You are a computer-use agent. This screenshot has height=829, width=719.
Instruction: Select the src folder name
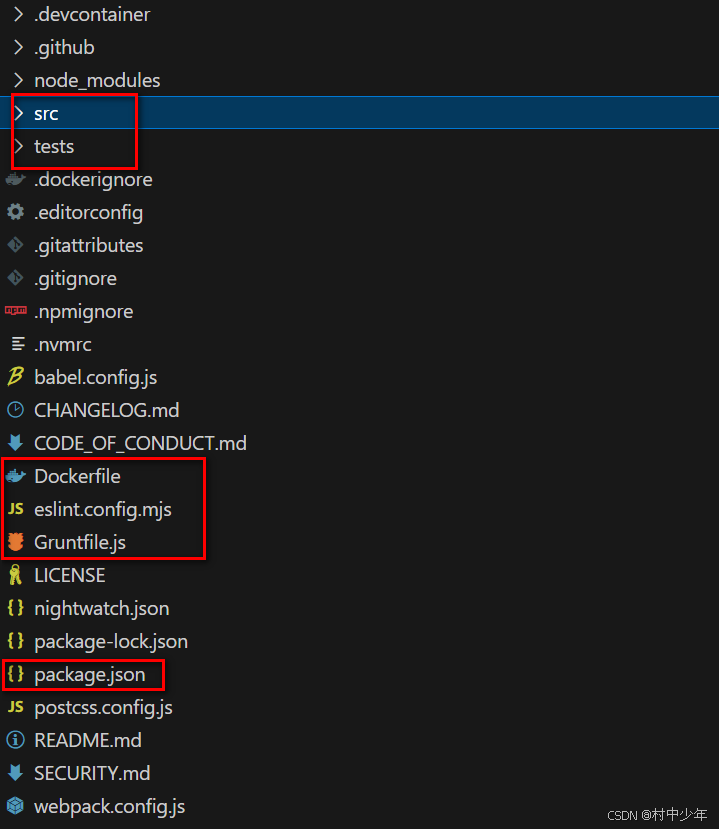pos(46,114)
